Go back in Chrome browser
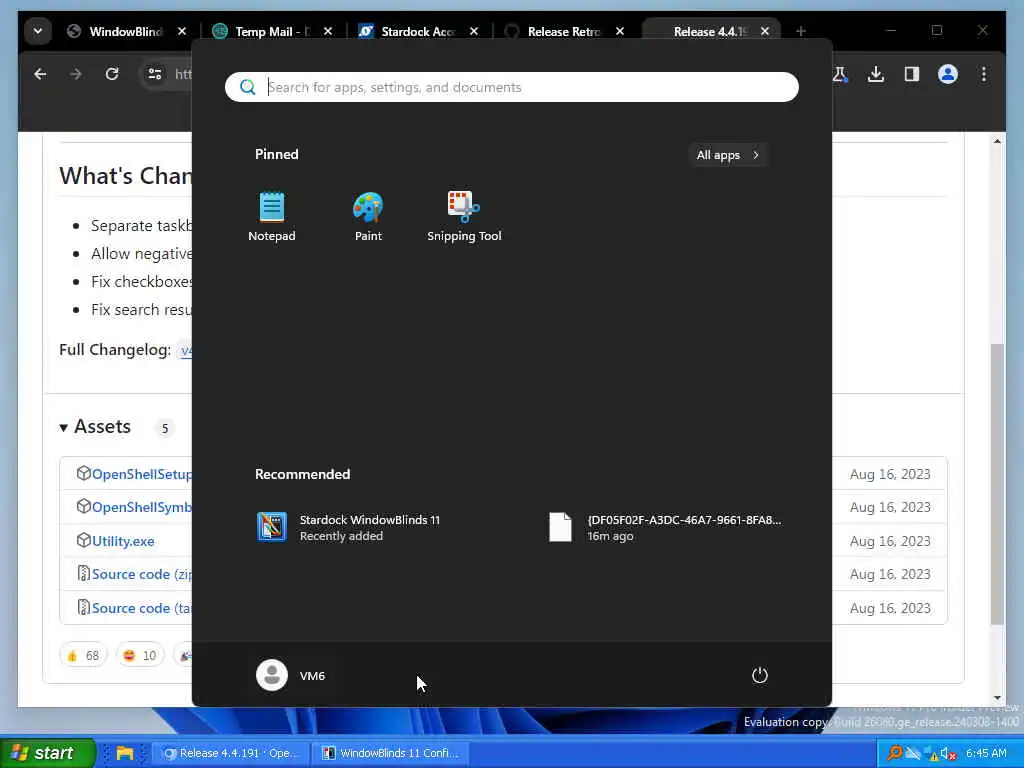The image size is (1024, 768). point(40,74)
